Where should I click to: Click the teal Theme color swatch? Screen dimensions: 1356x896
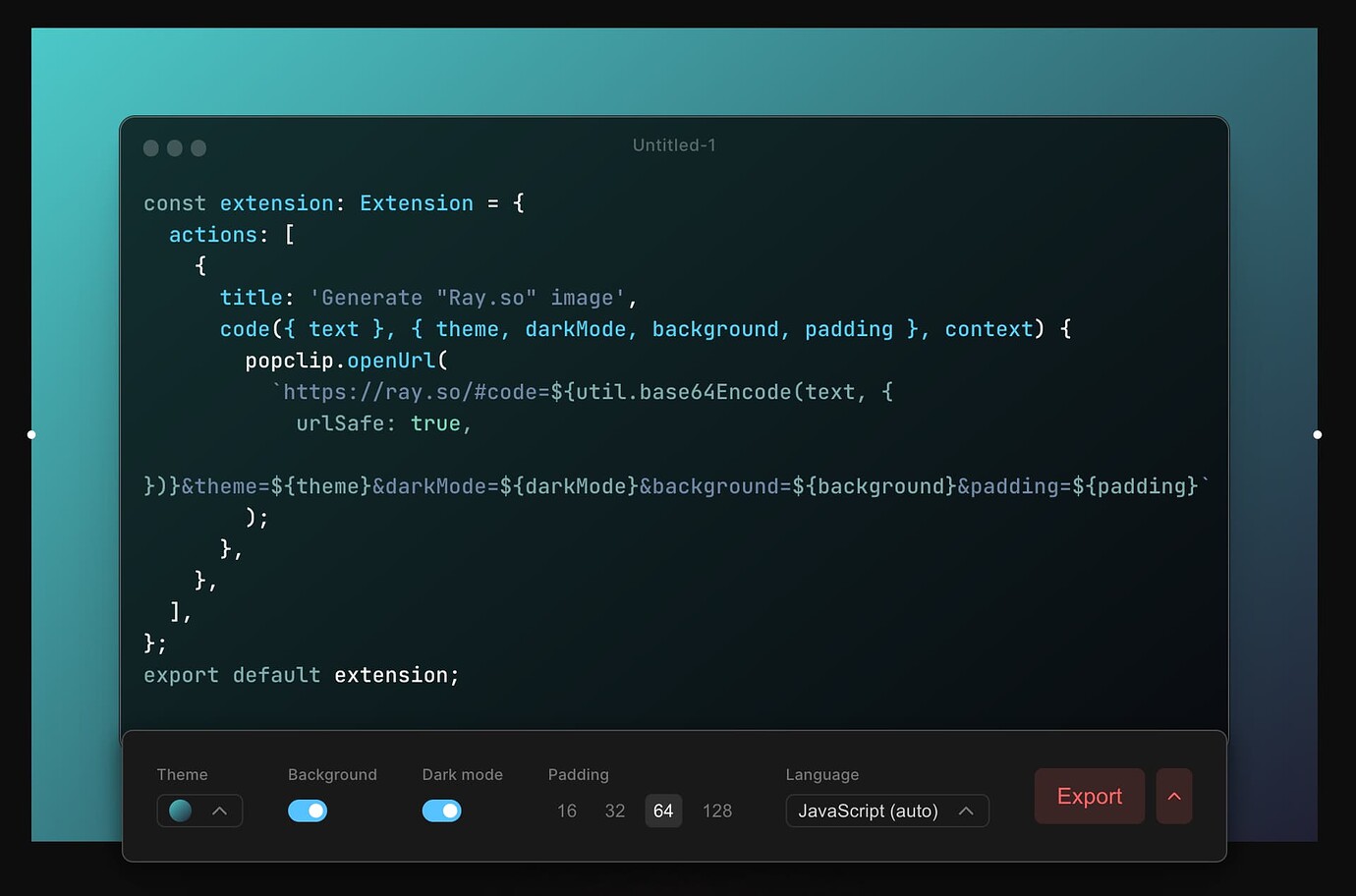click(x=181, y=811)
